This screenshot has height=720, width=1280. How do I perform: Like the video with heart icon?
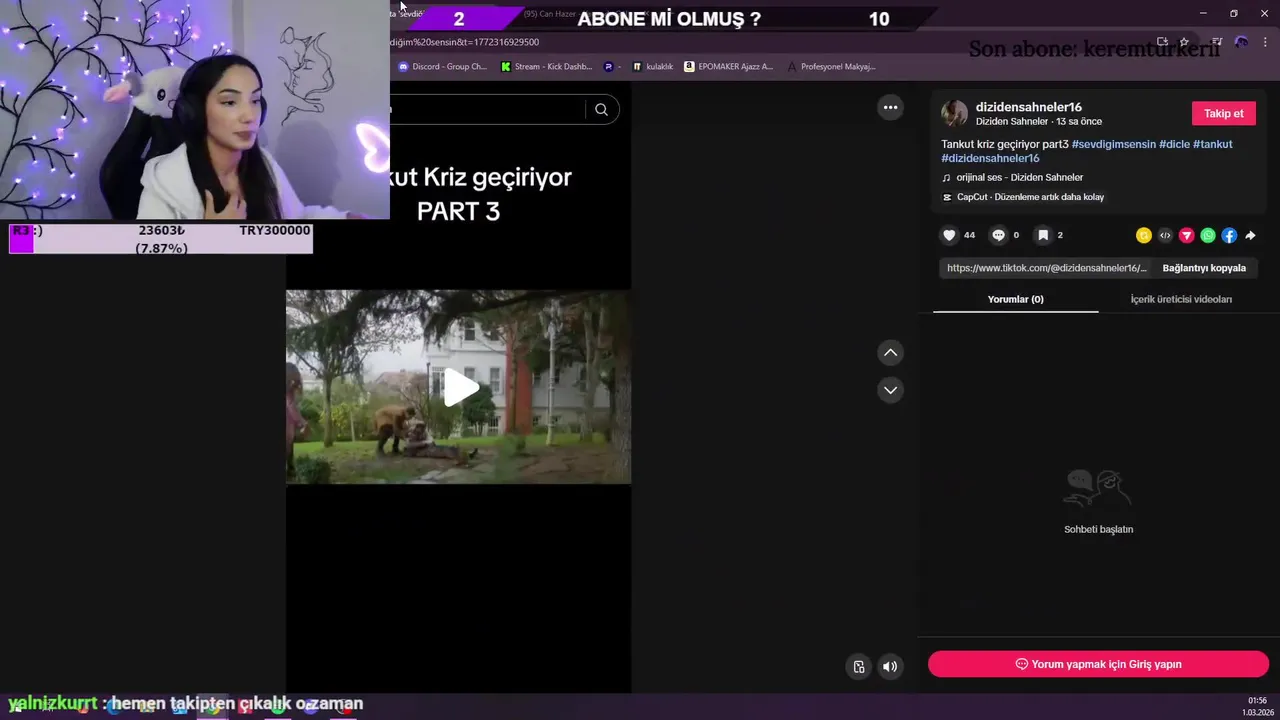pyautogui.click(x=949, y=235)
